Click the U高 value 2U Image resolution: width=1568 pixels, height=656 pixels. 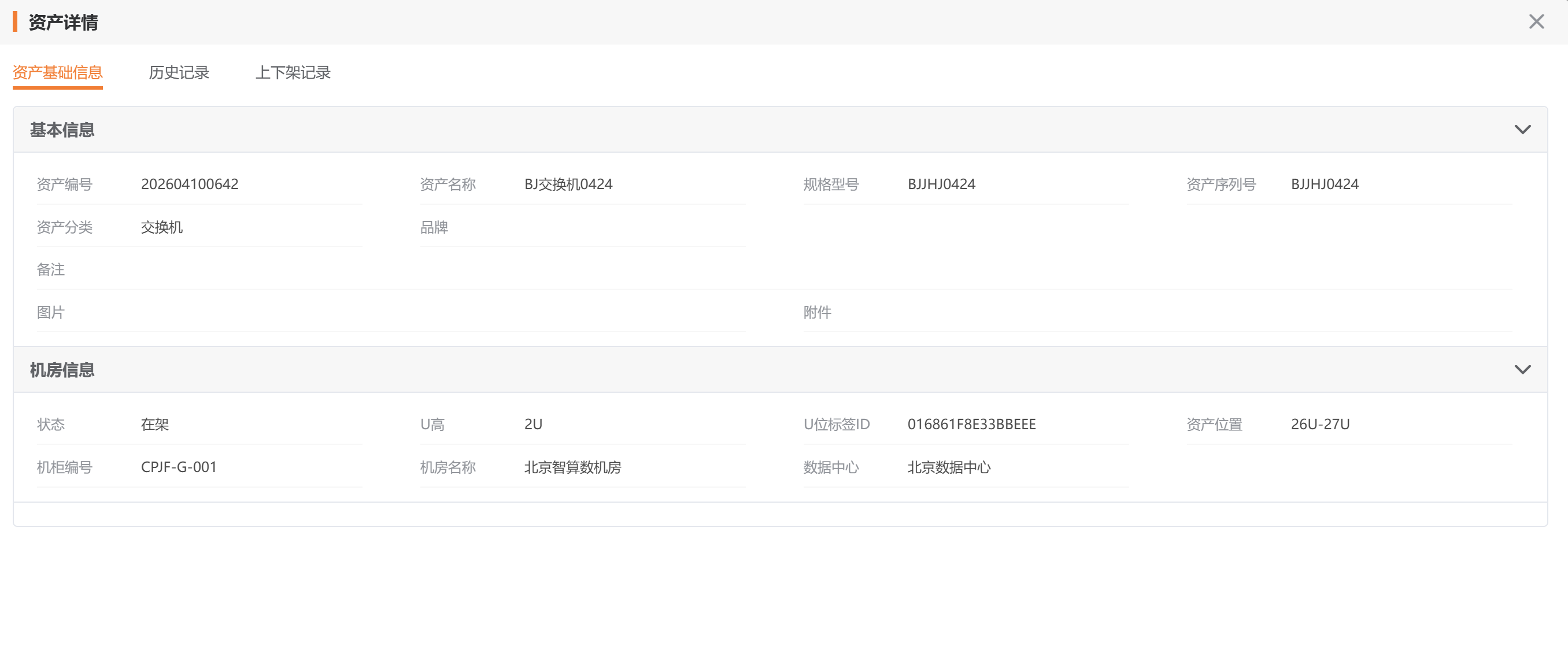click(x=532, y=424)
